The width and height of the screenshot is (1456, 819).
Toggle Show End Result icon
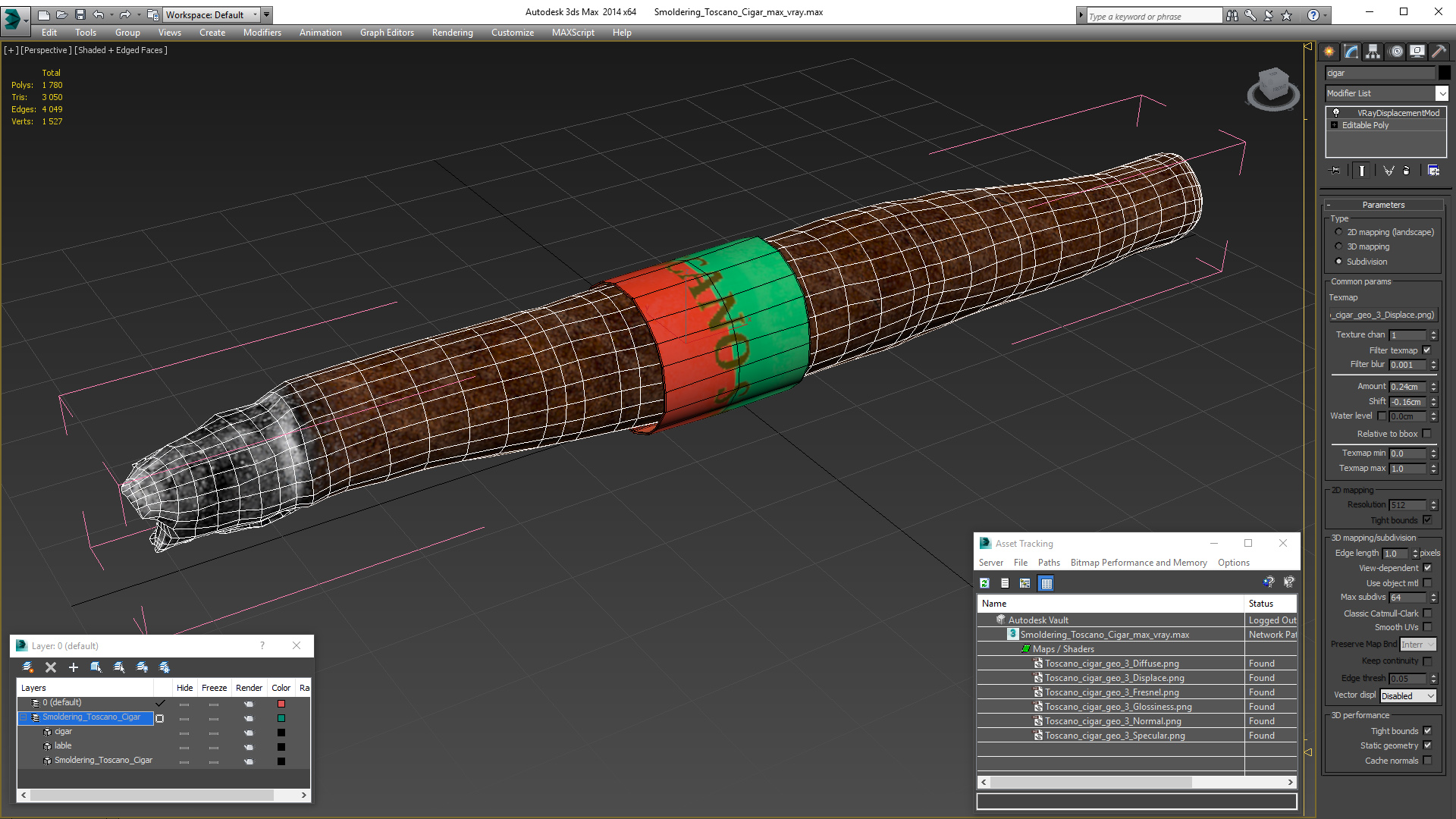pos(1362,171)
